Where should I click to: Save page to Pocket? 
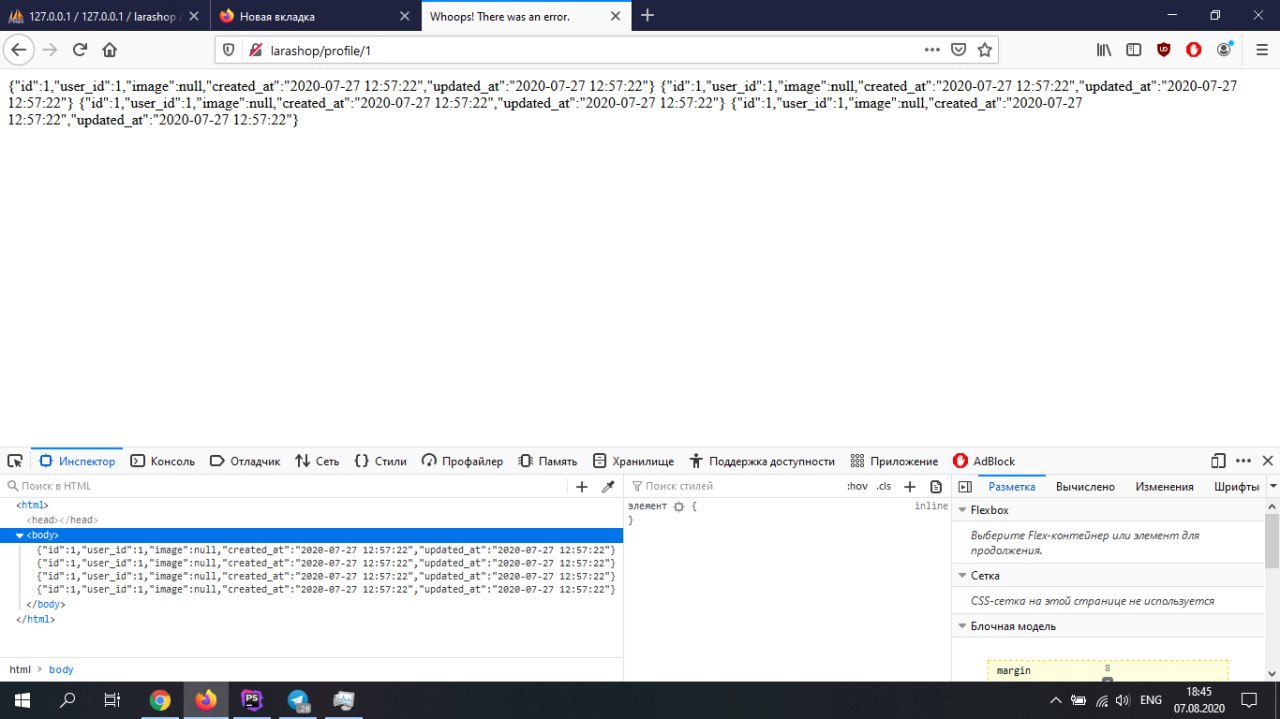coord(958,49)
